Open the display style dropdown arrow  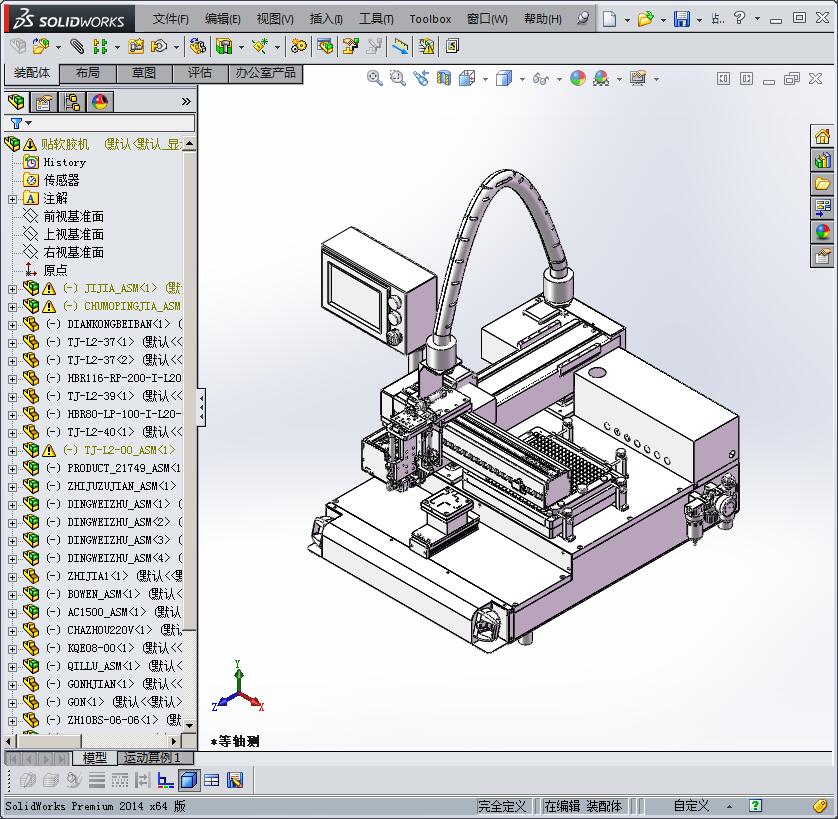522,79
